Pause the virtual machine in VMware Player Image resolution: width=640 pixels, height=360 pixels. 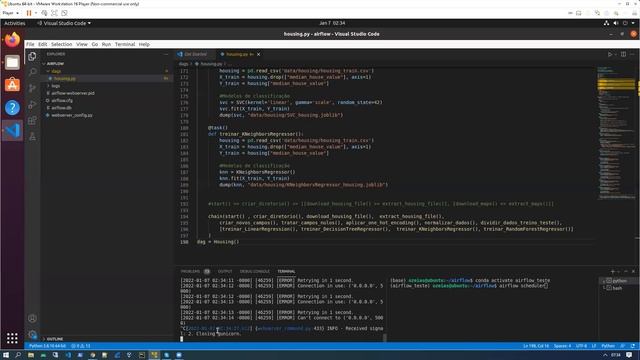point(29,13)
